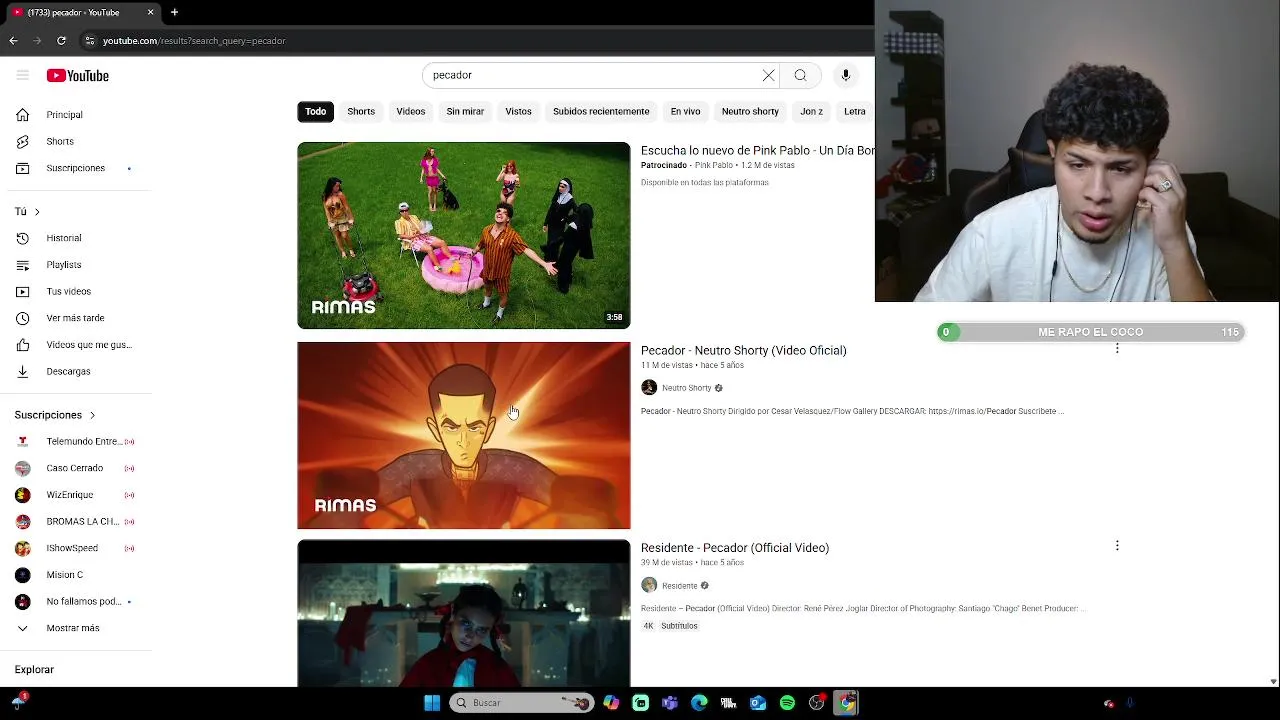Click the YouTube logo
1280x720 pixels.
click(77, 76)
